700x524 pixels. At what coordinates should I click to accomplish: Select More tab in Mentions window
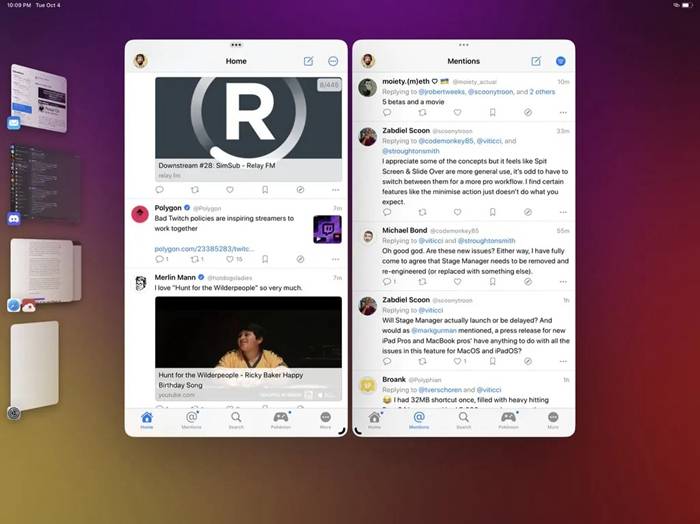pos(553,420)
